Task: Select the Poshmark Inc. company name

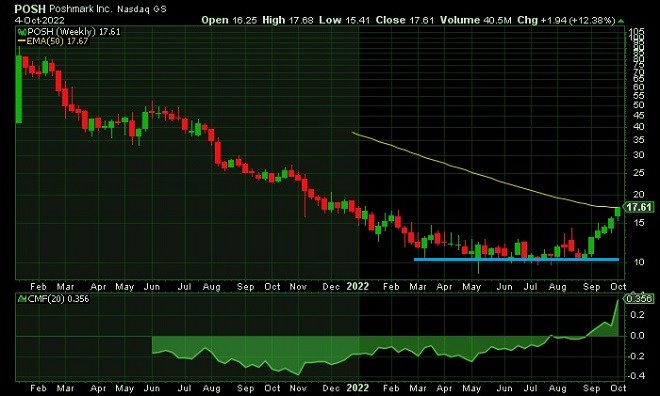Action: pyautogui.click(x=80, y=8)
